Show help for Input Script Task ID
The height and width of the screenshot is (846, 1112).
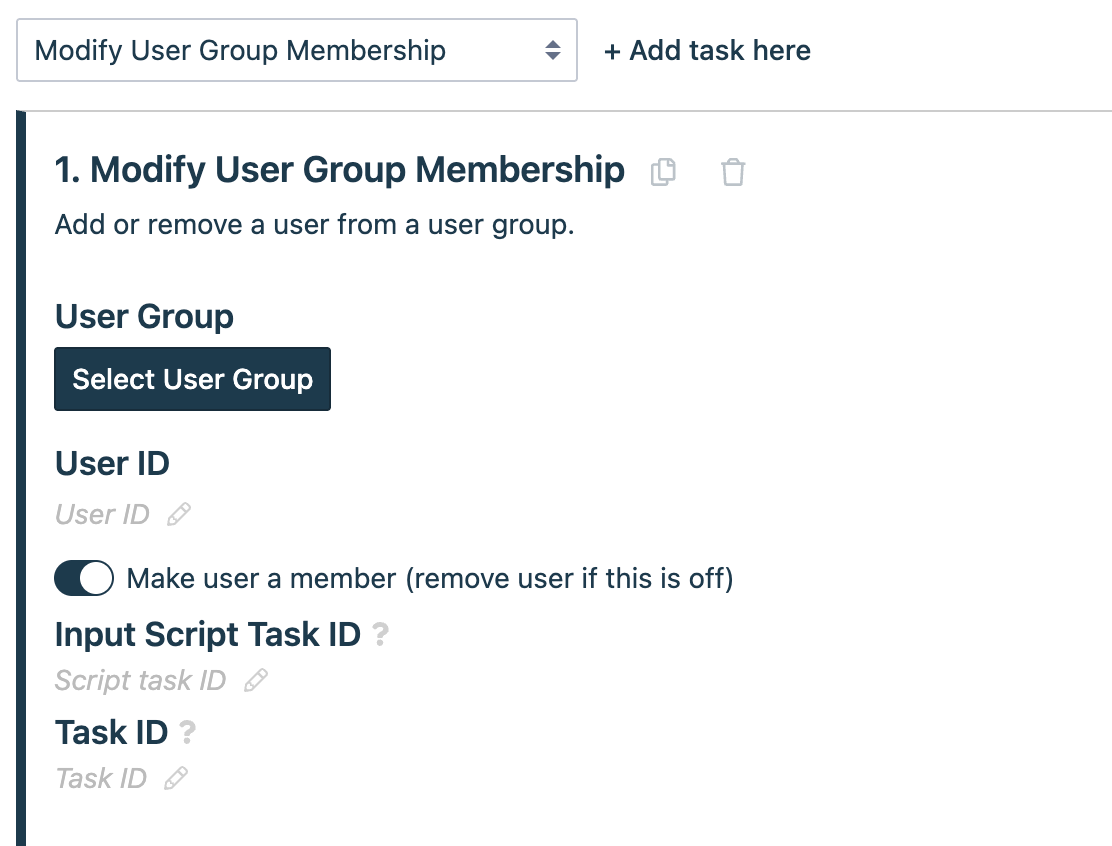point(380,634)
